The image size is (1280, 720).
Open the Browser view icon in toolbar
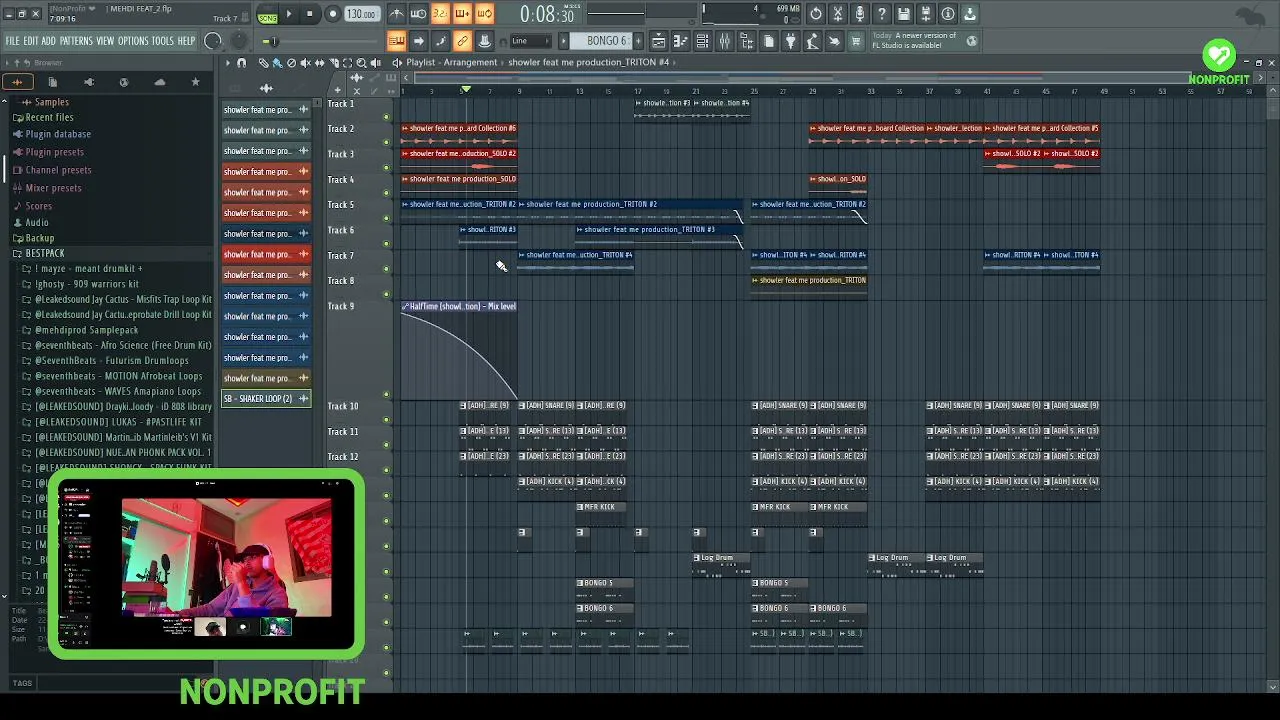tap(747, 41)
